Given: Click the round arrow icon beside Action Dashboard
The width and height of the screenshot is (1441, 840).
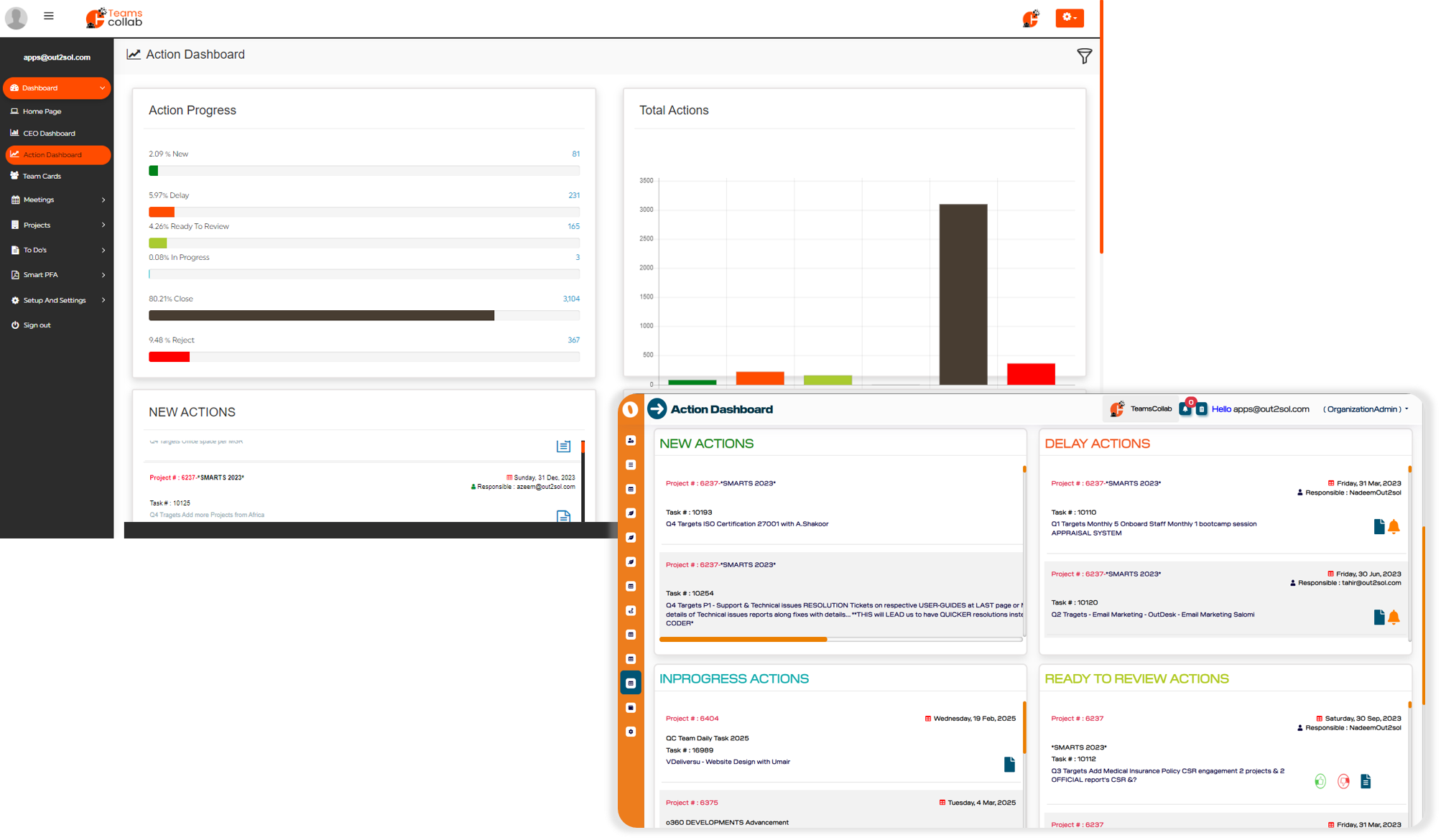Looking at the screenshot, I should (657, 409).
